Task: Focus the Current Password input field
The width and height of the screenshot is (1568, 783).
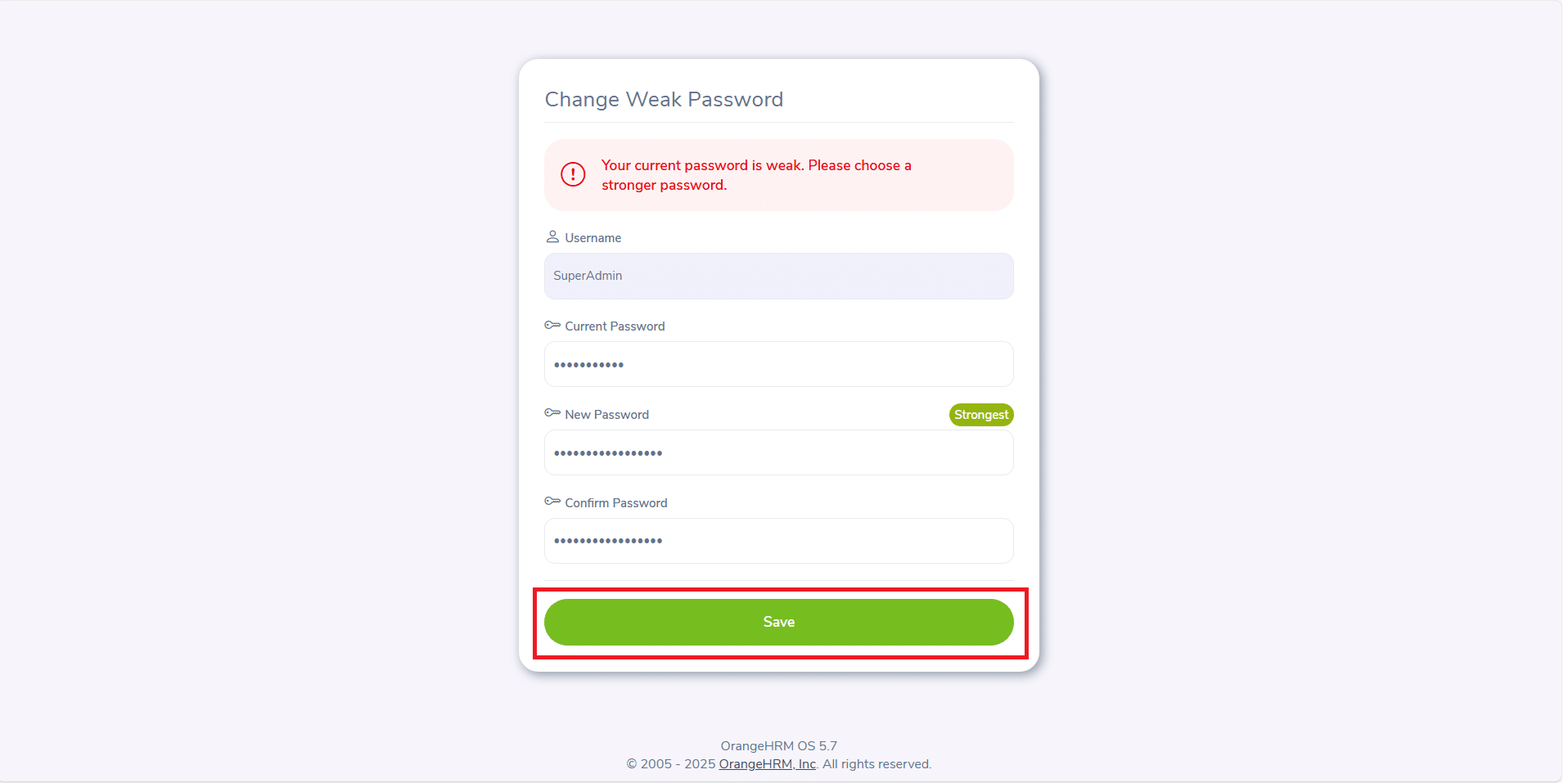Action: point(778,364)
